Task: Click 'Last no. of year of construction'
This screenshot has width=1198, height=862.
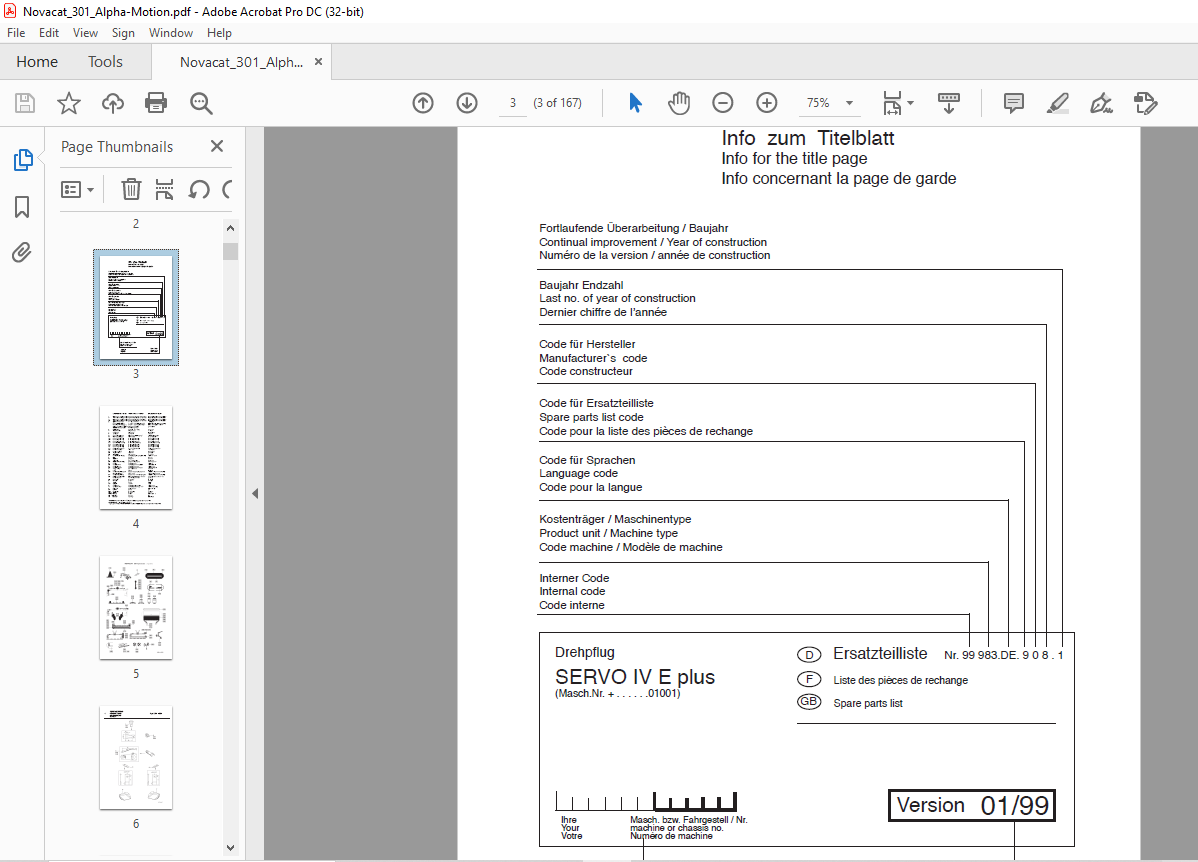Action: [617, 298]
